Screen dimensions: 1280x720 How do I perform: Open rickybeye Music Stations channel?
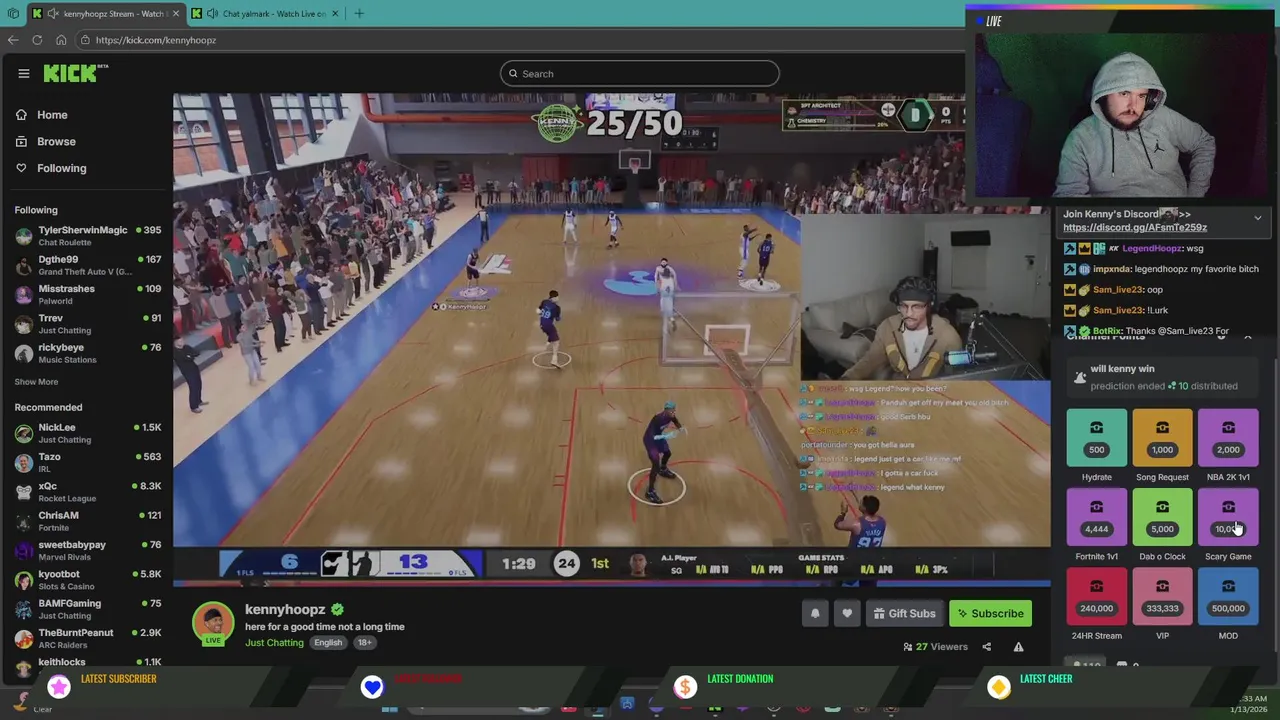tap(88, 353)
